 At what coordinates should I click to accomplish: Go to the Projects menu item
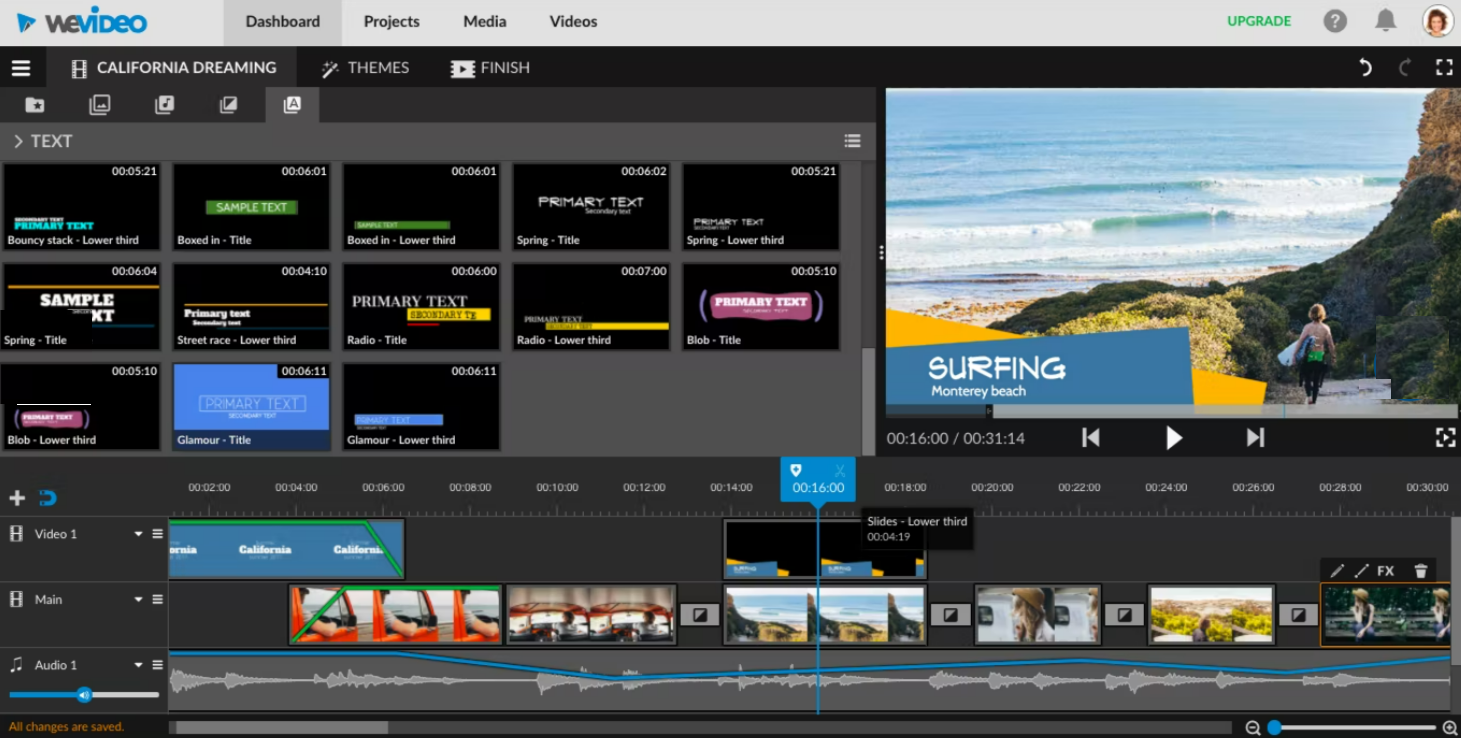coord(391,21)
